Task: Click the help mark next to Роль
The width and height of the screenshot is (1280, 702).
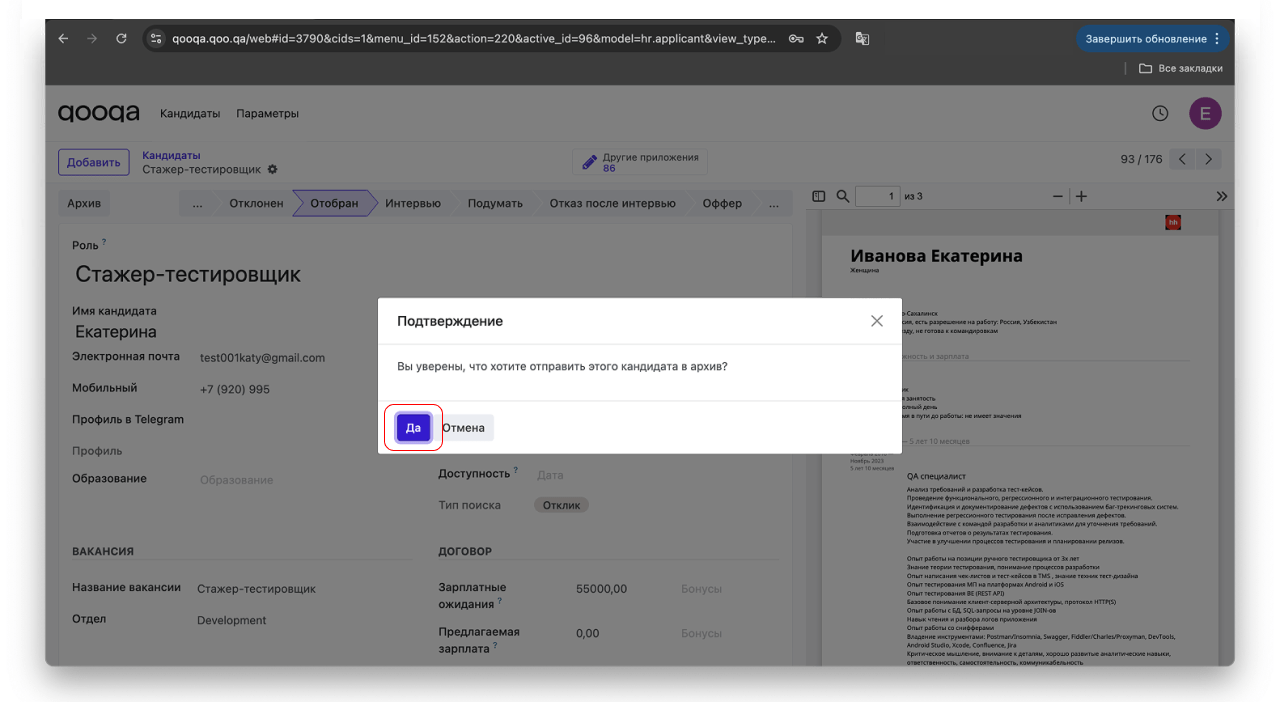Action: (x=104, y=242)
